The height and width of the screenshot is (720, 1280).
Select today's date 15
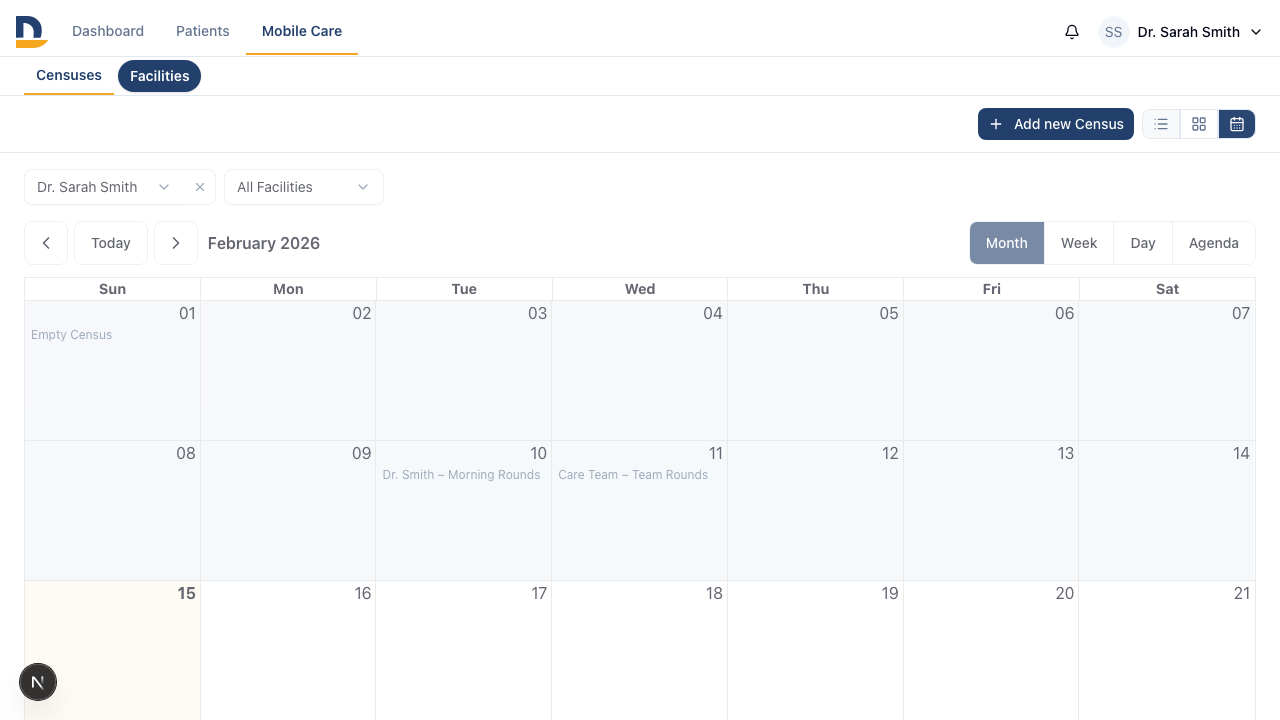click(x=187, y=593)
